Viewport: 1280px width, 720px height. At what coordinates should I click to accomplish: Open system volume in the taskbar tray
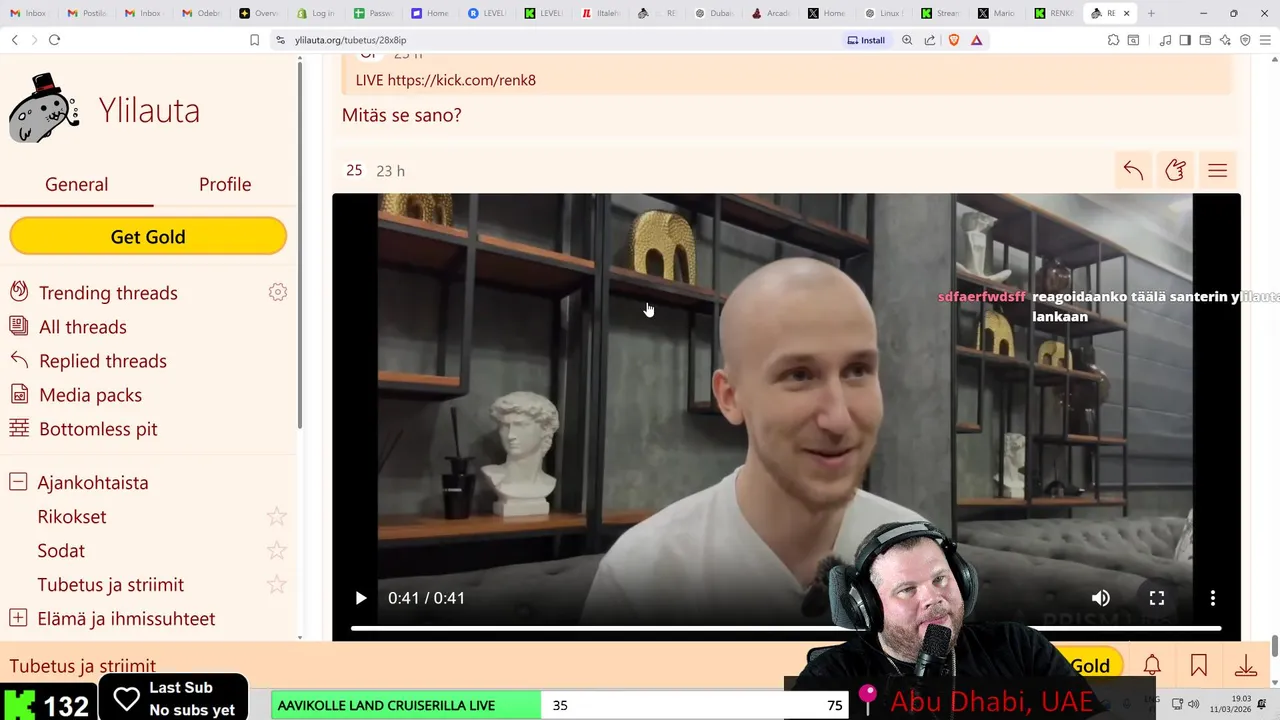click(1193, 704)
